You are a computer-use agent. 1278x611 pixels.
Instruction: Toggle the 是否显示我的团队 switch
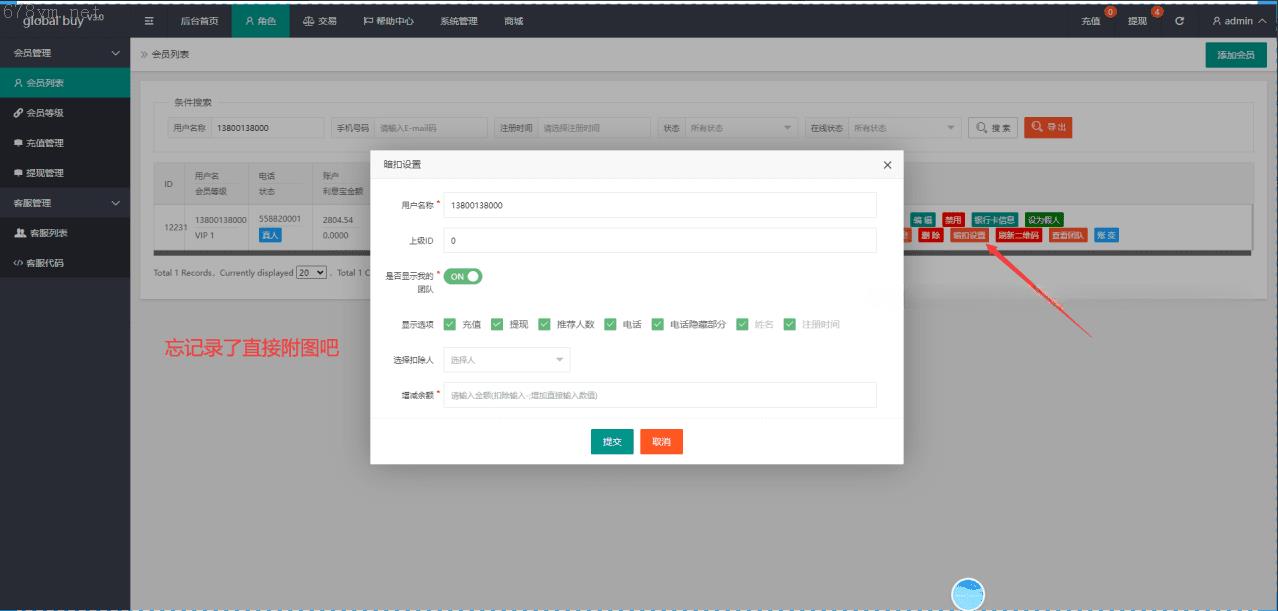point(463,276)
